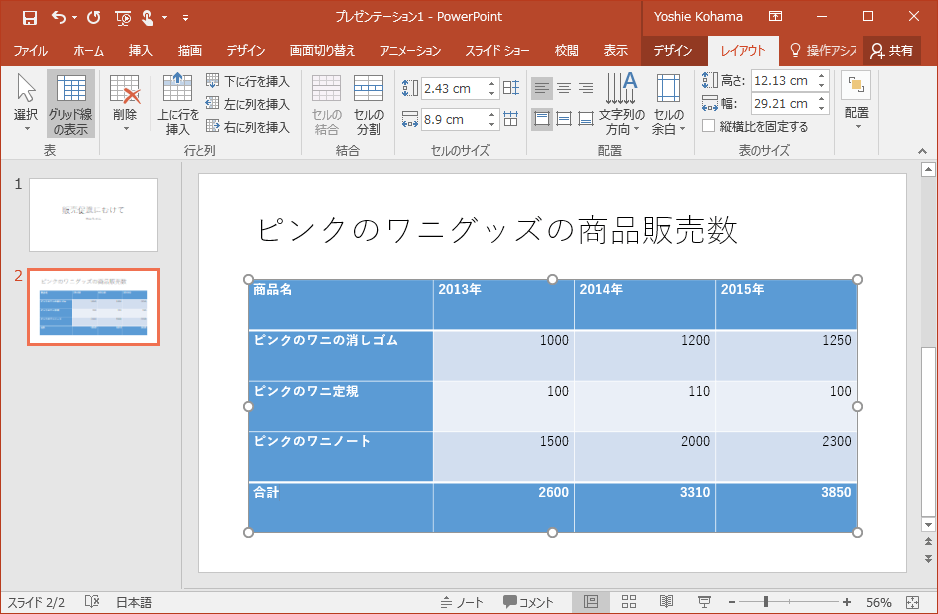Switch to the 挿入 tab
The width and height of the screenshot is (938, 614).
coord(141,51)
